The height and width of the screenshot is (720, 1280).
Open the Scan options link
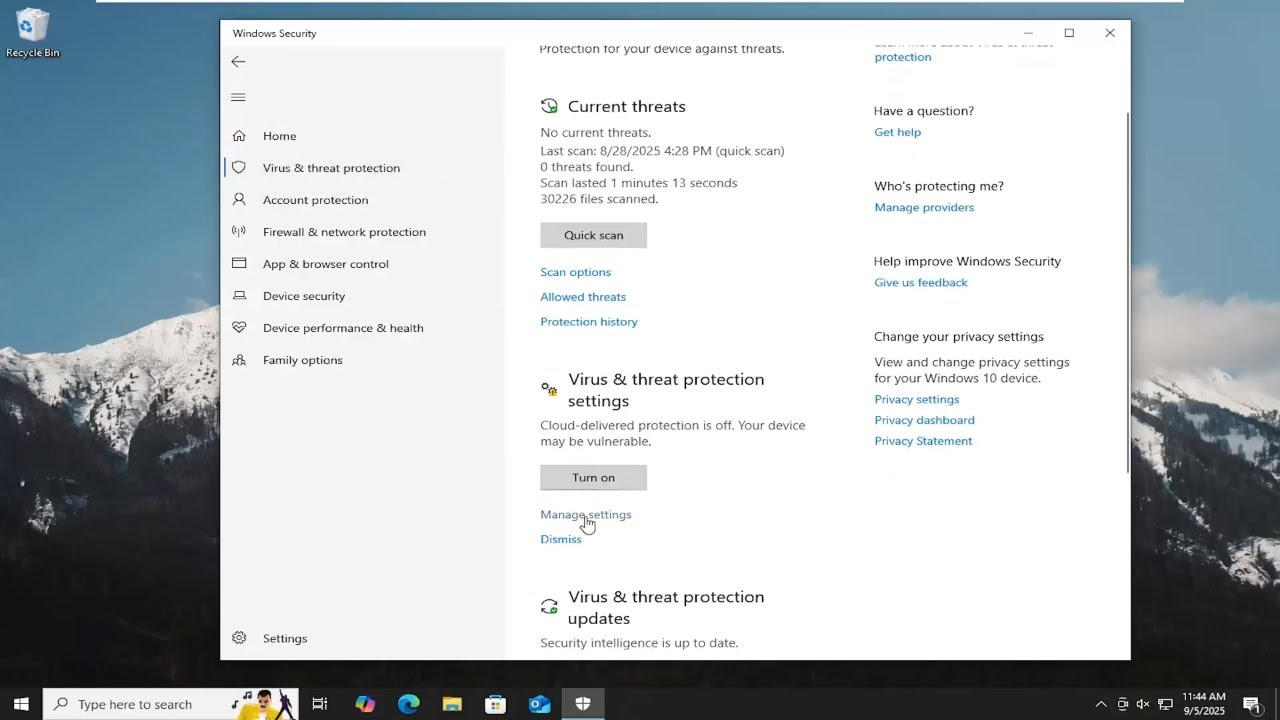tap(576, 272)
